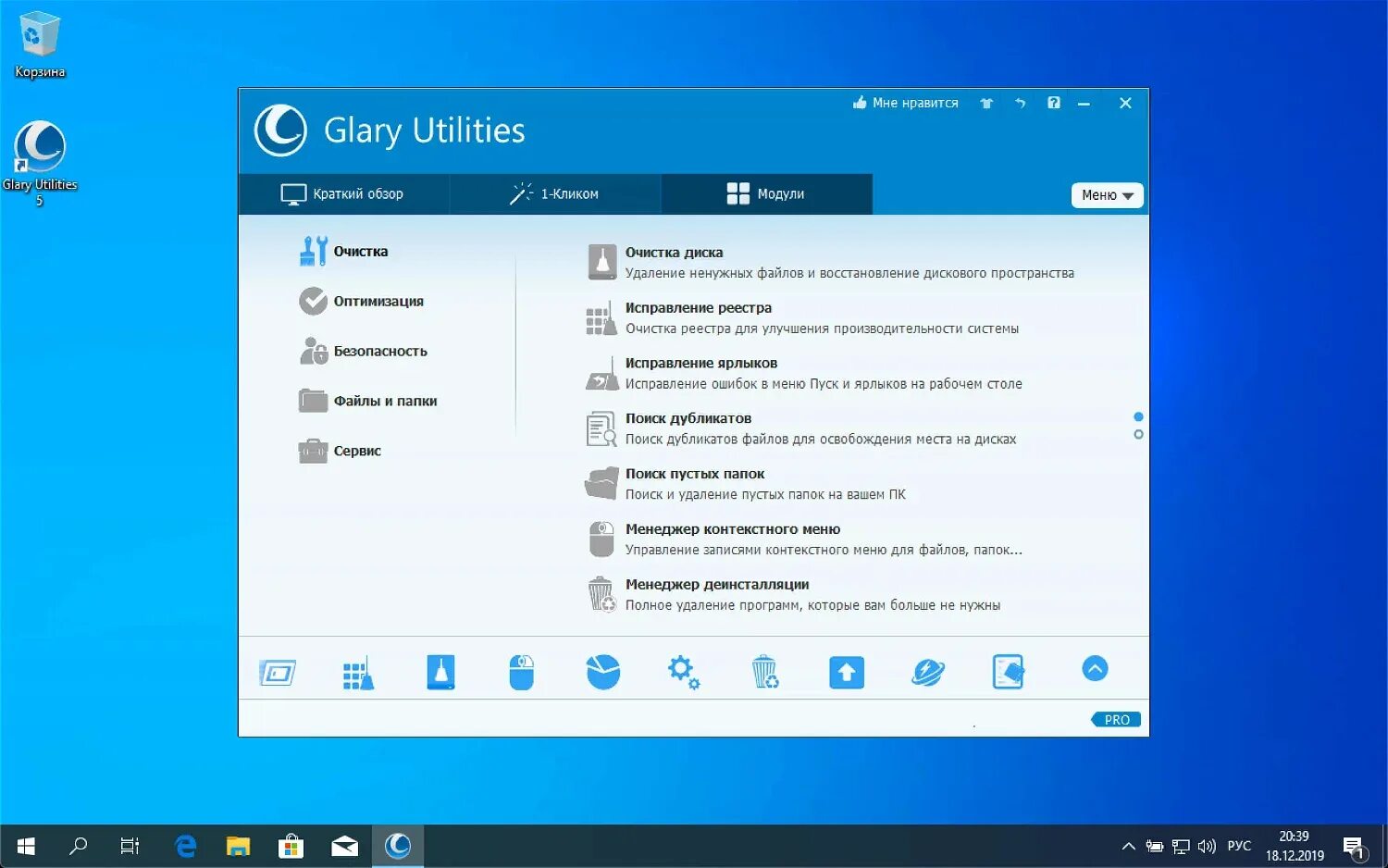Click the Windows Start button
Screen dimensions: 1388x868
coord(26,846)
